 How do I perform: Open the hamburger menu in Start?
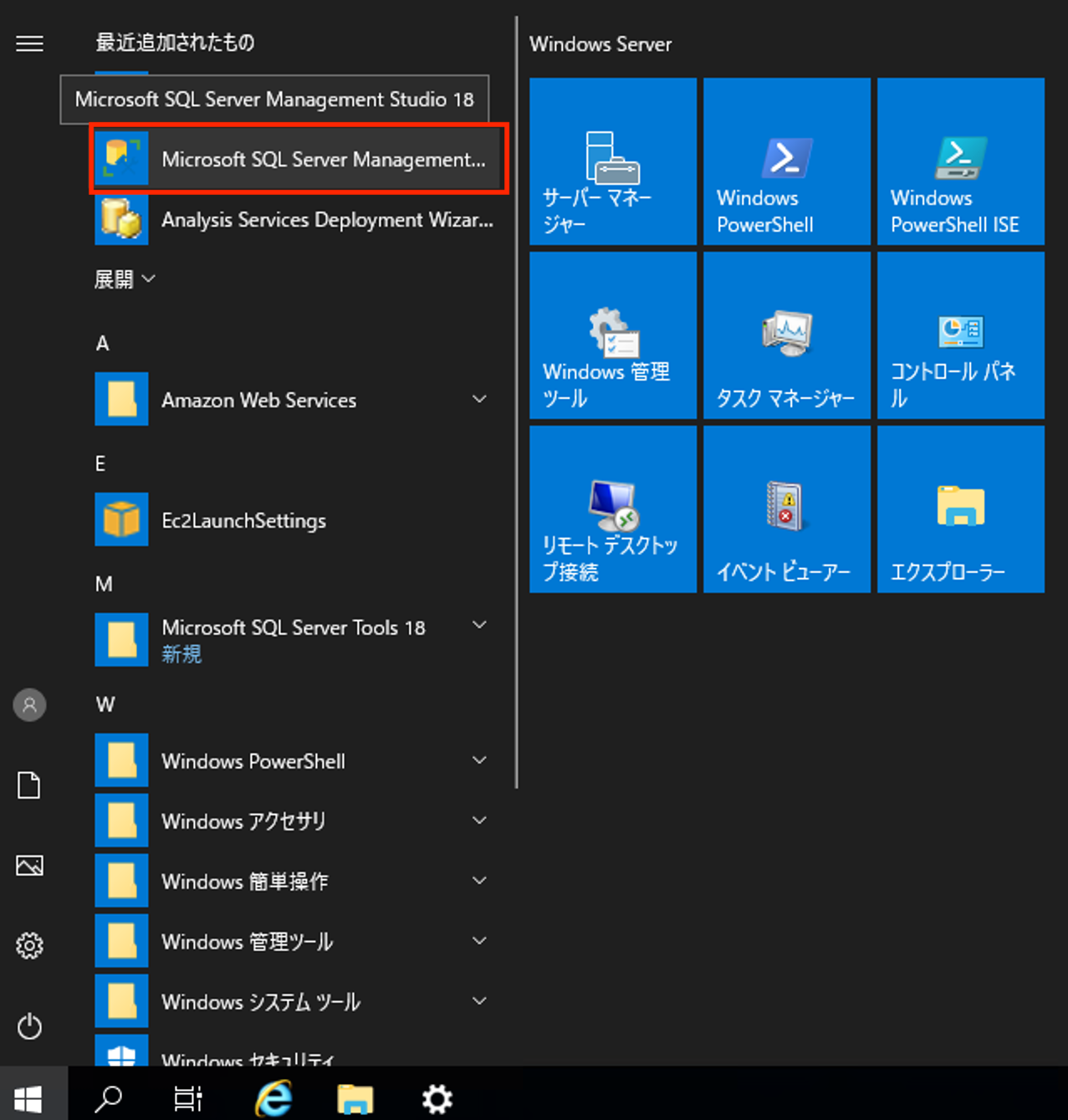point(29,43)
